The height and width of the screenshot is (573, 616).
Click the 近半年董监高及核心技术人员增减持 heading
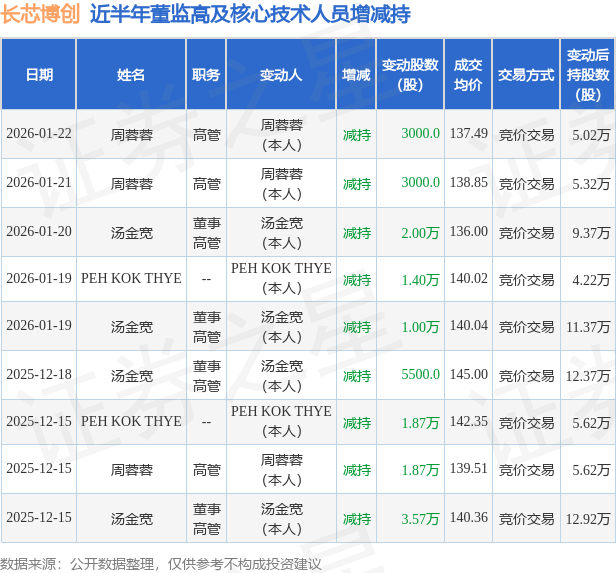(250, 14)
